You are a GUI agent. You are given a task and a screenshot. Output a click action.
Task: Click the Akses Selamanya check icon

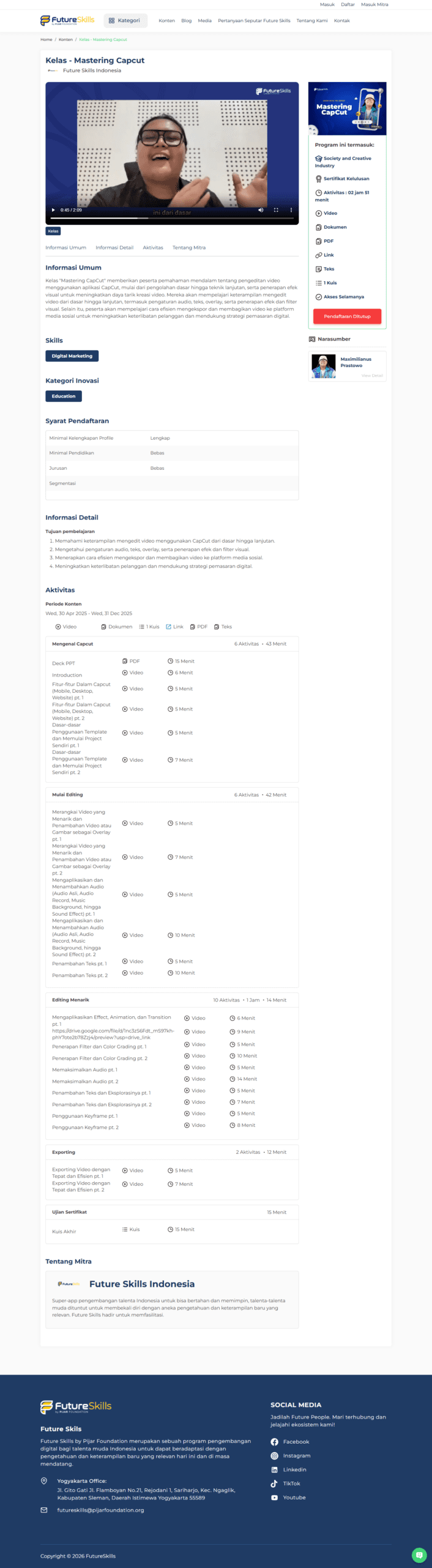pos(319,297)
